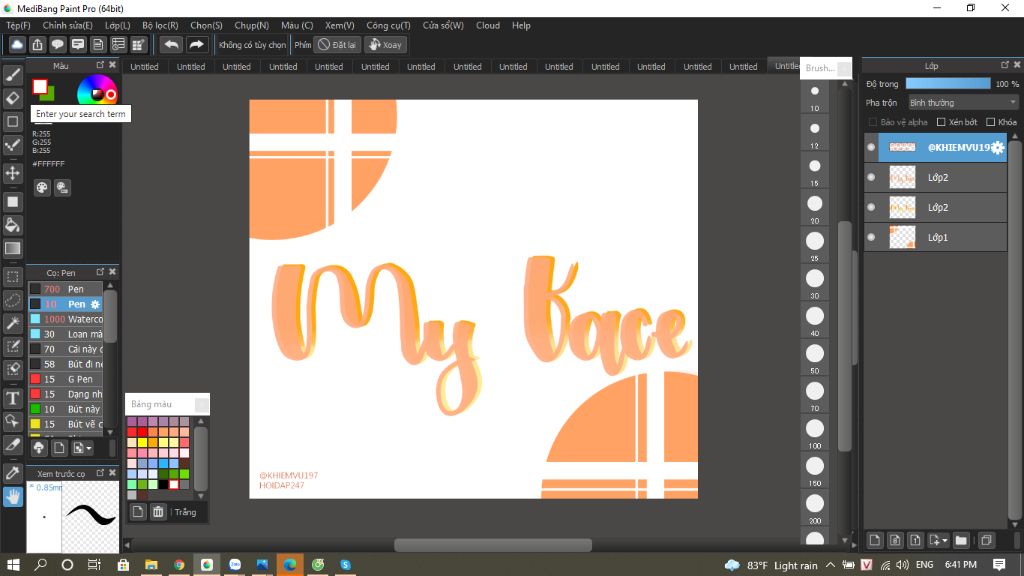The image size is (1024, 576).
Task: Hide the @KHIEMVU19 layer
Action: pos(871,148)
